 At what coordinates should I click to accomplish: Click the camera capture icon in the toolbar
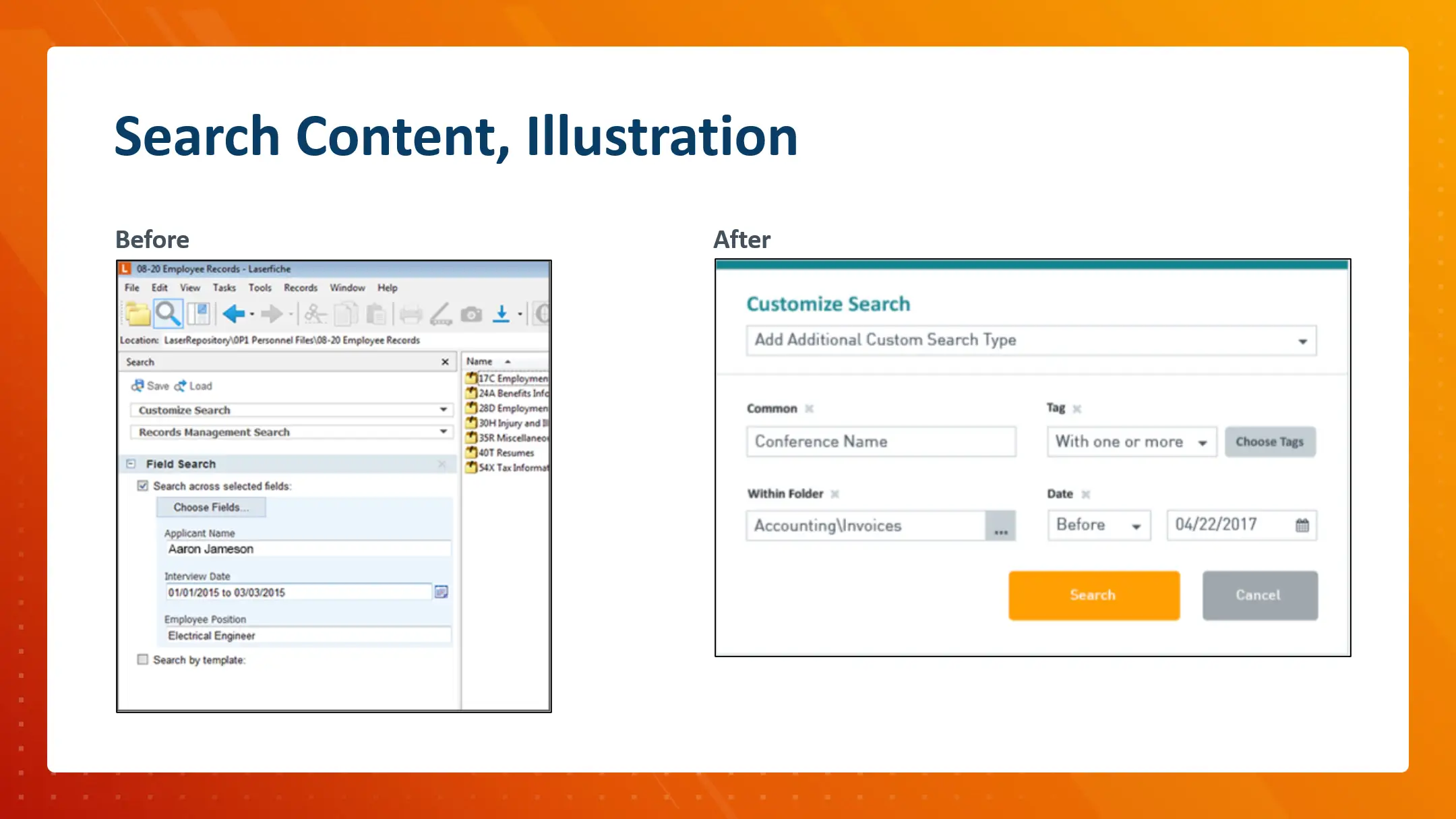[x=471, y=314]
